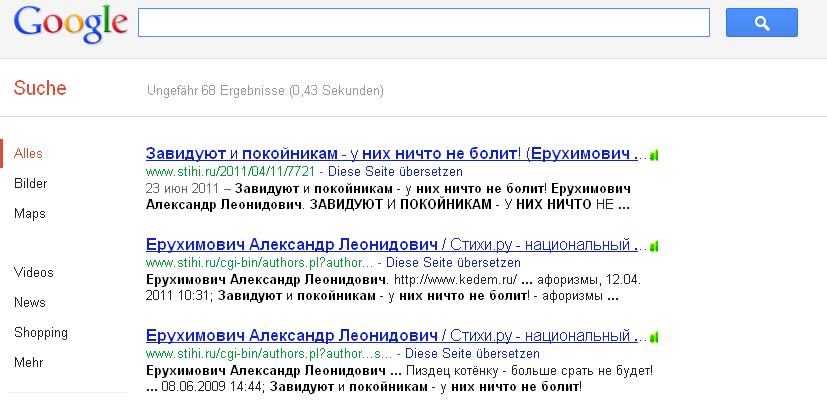Switch to Bilder search results
Image resolution: width=827 pixels, height=400 pixels.
tap(31, 184)
